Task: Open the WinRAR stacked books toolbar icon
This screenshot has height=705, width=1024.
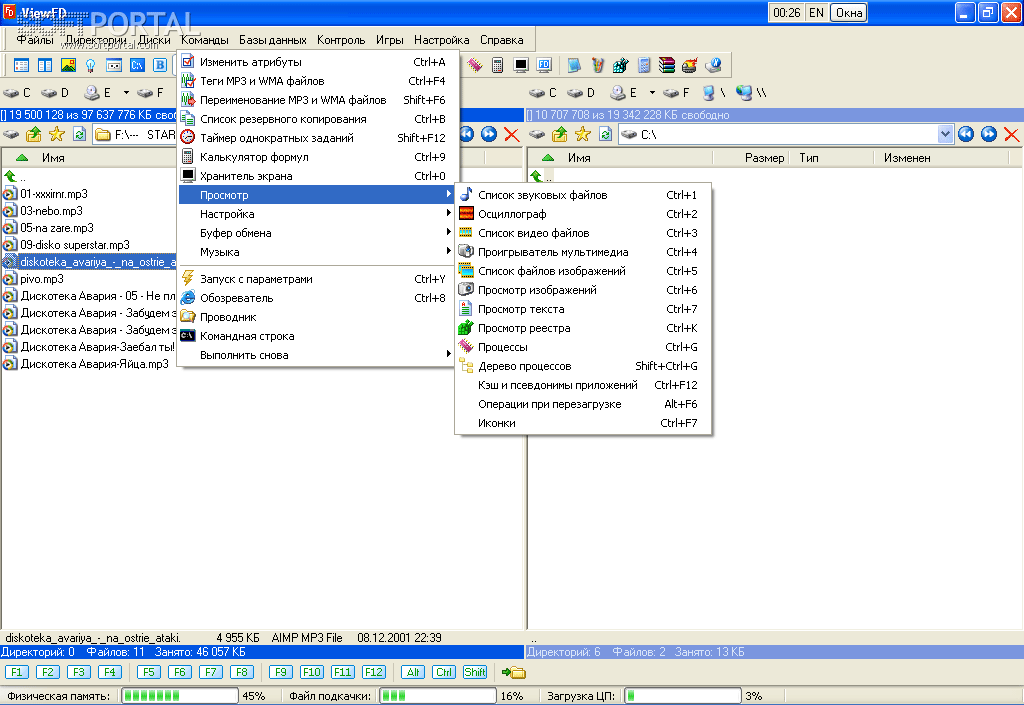Action: point(667,65)
